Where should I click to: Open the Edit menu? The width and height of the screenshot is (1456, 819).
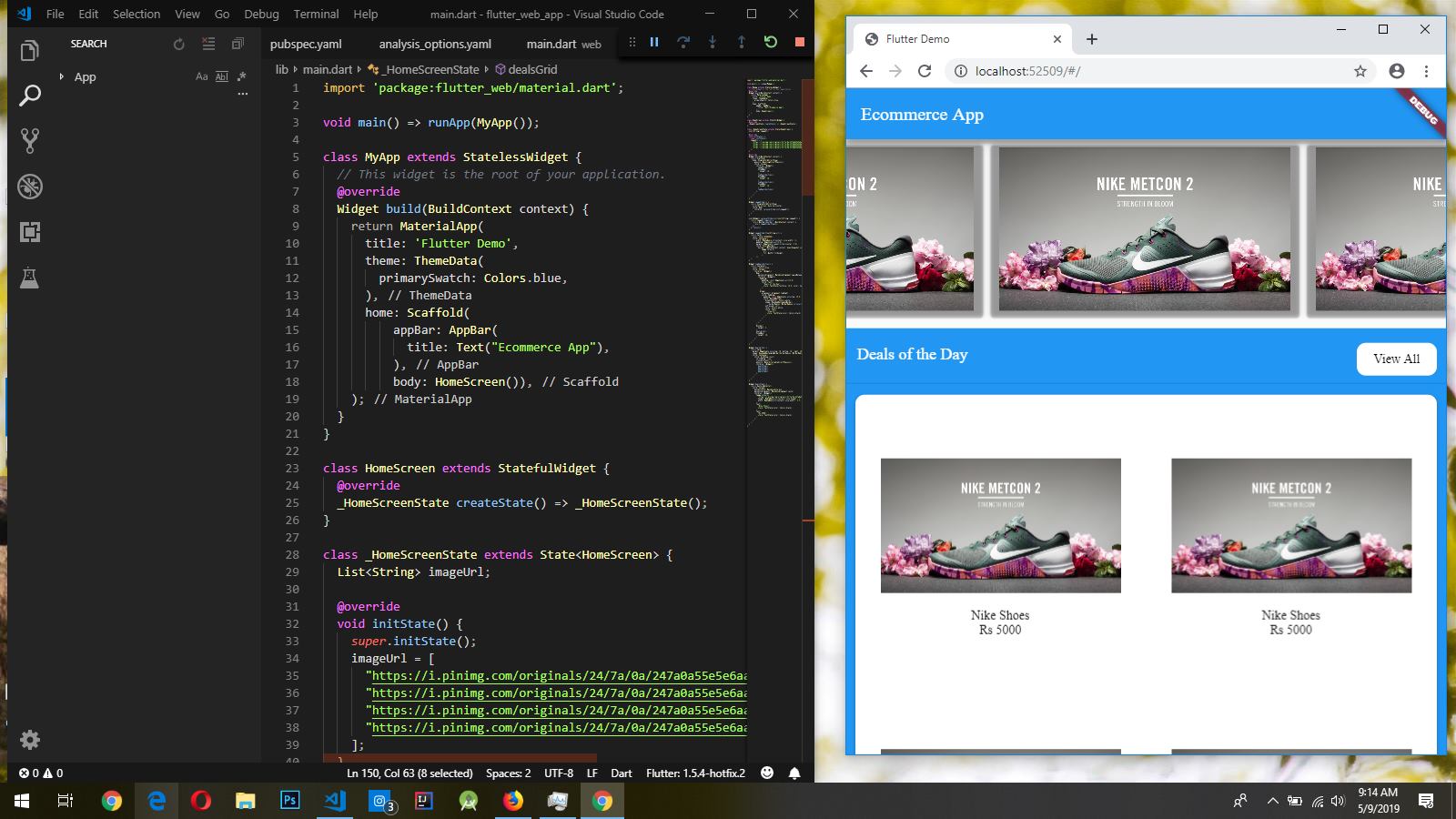coord(88,15)
